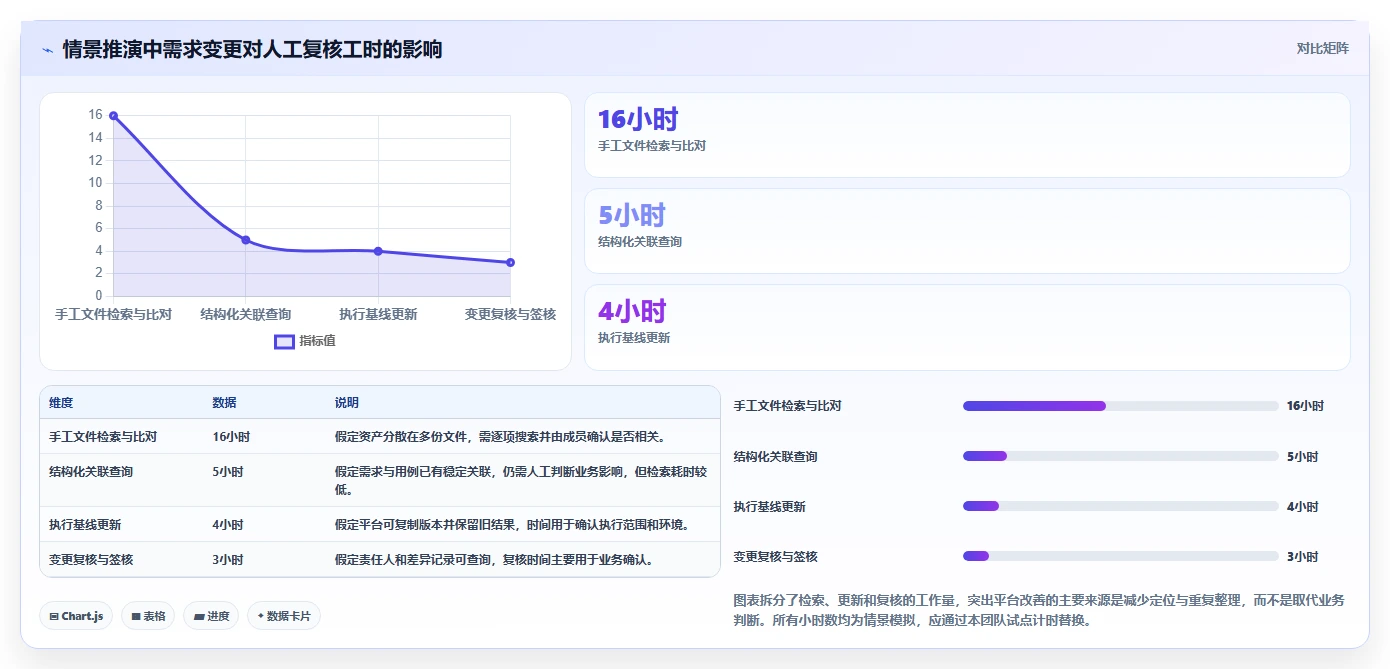The height and width of the screenshot is (669, 1390).
Task: Click table value 5小时
Action: 228,471
